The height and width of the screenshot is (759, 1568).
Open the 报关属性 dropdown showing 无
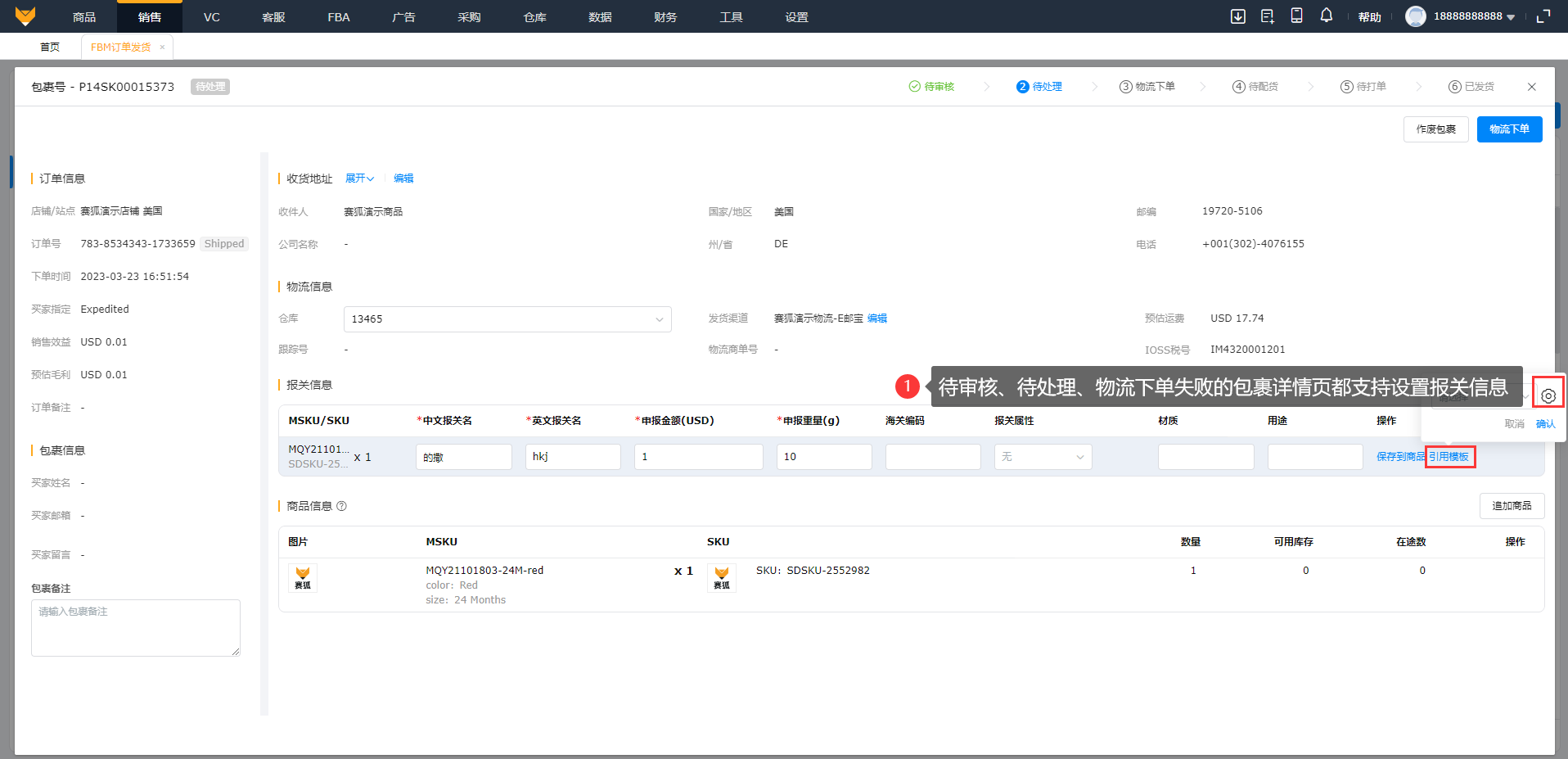(x=1042, y=457)
